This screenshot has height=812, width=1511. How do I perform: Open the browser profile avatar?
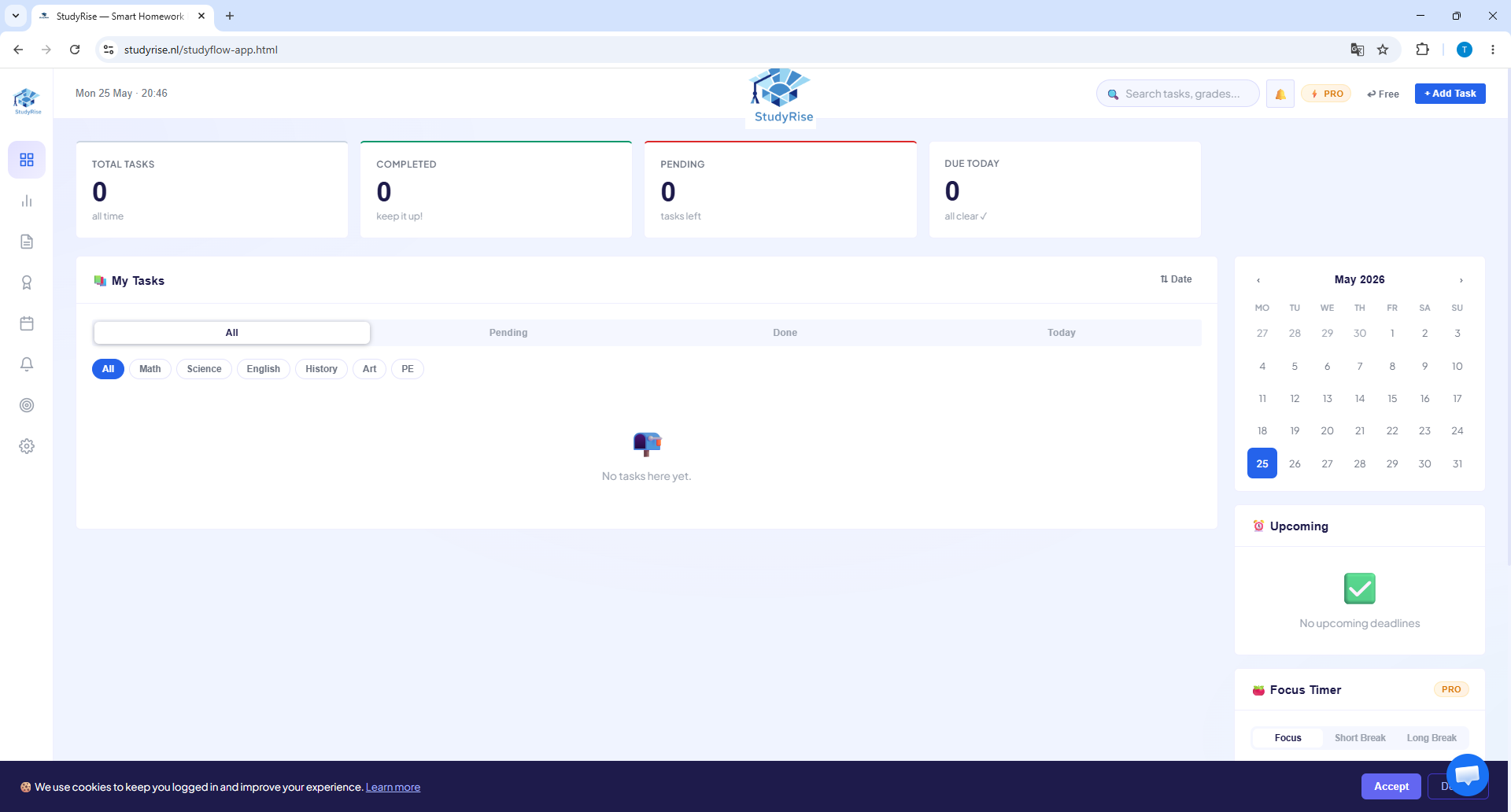click(x=1465, y=50)
